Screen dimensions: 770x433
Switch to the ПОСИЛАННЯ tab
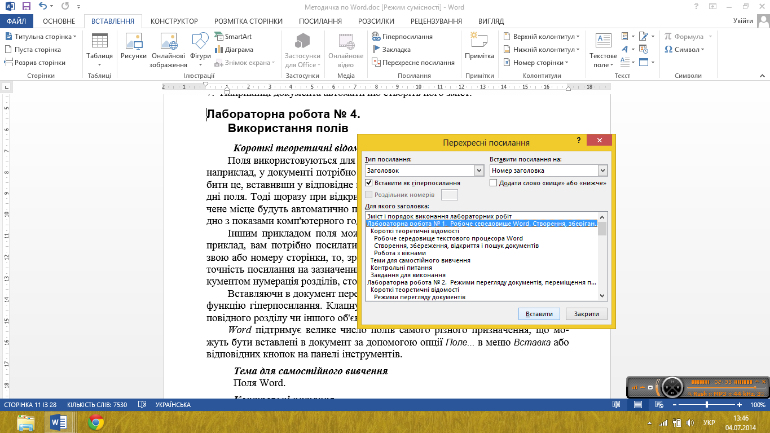320,21
